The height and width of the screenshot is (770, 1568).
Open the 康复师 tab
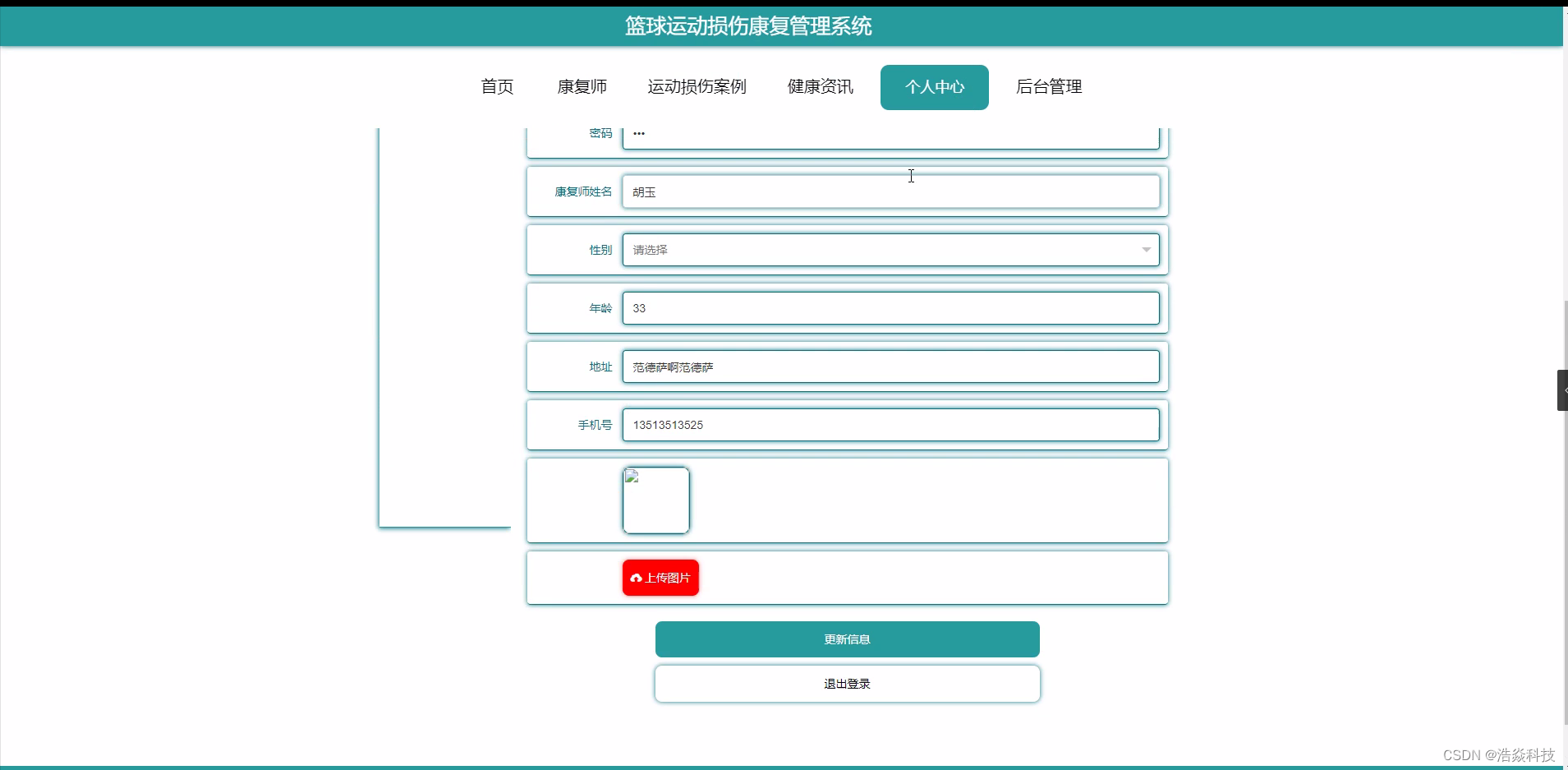click(582, 86)
